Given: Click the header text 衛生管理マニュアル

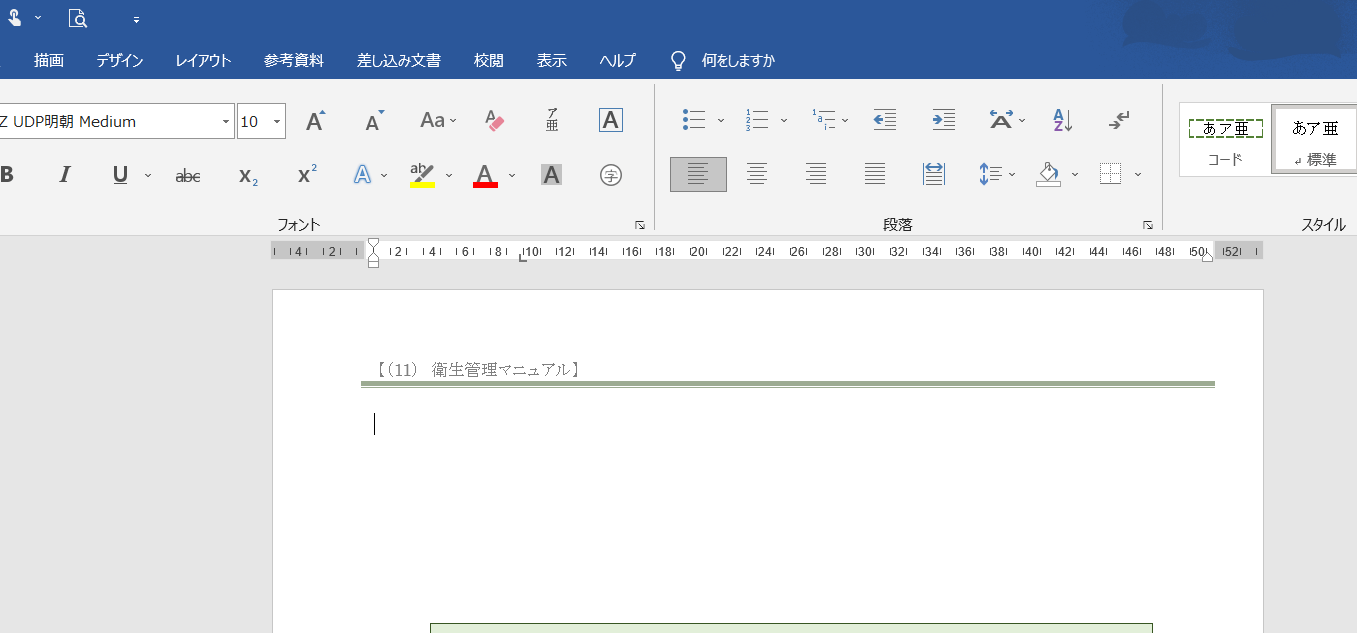Looking at the screenshot, I should click(501, 369).
